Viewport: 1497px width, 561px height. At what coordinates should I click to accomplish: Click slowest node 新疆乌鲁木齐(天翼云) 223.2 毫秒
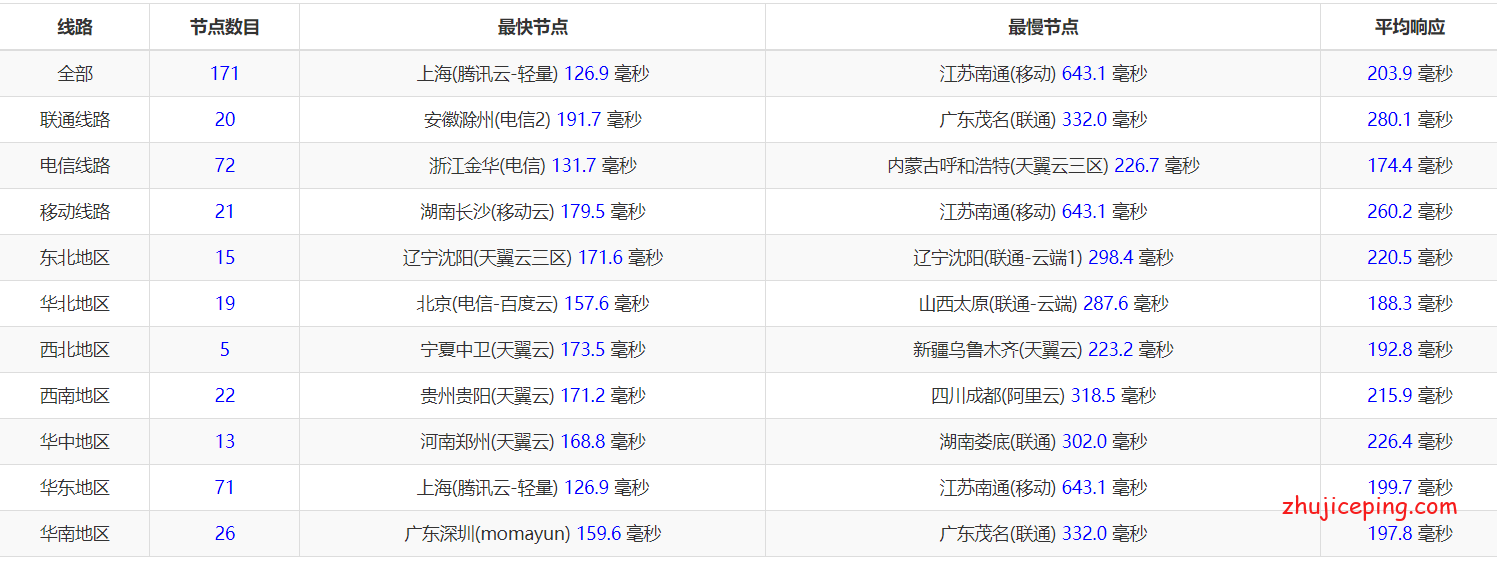click(x=1043, y=350)
